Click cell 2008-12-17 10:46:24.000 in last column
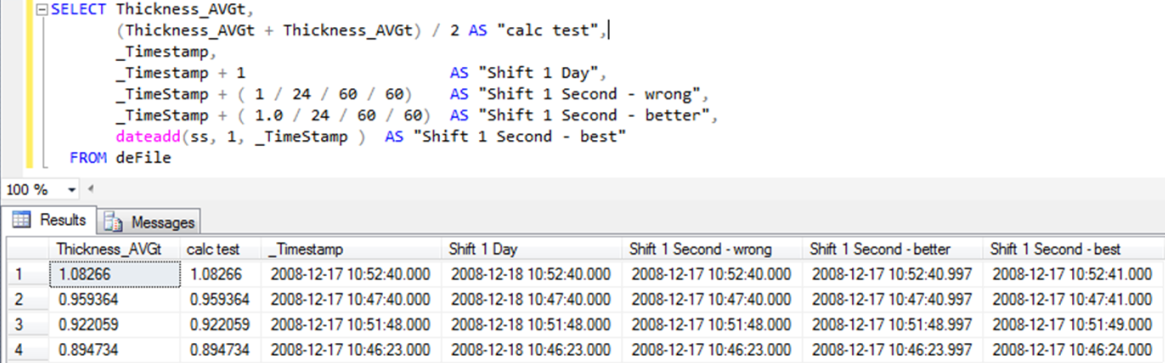 [x=1073, y=350]
